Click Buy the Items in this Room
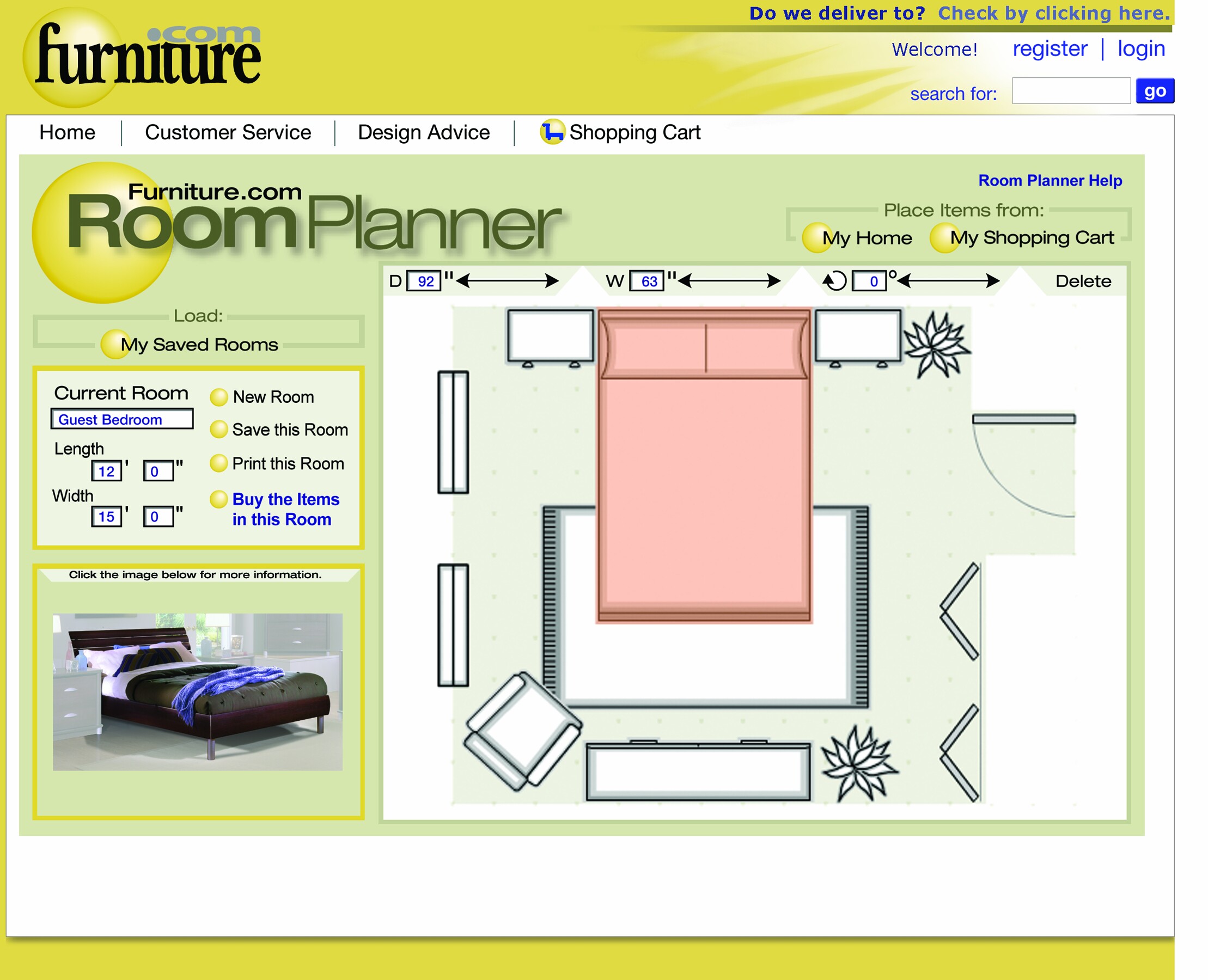This screenshot has height=980, width=1208. click(283, 509)
